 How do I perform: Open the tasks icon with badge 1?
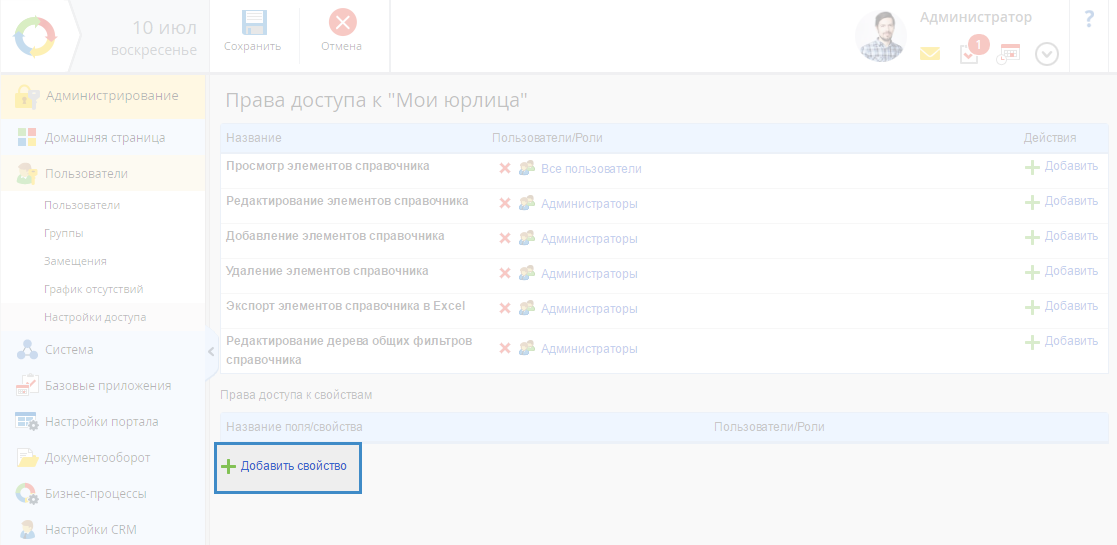coord(970,54)
